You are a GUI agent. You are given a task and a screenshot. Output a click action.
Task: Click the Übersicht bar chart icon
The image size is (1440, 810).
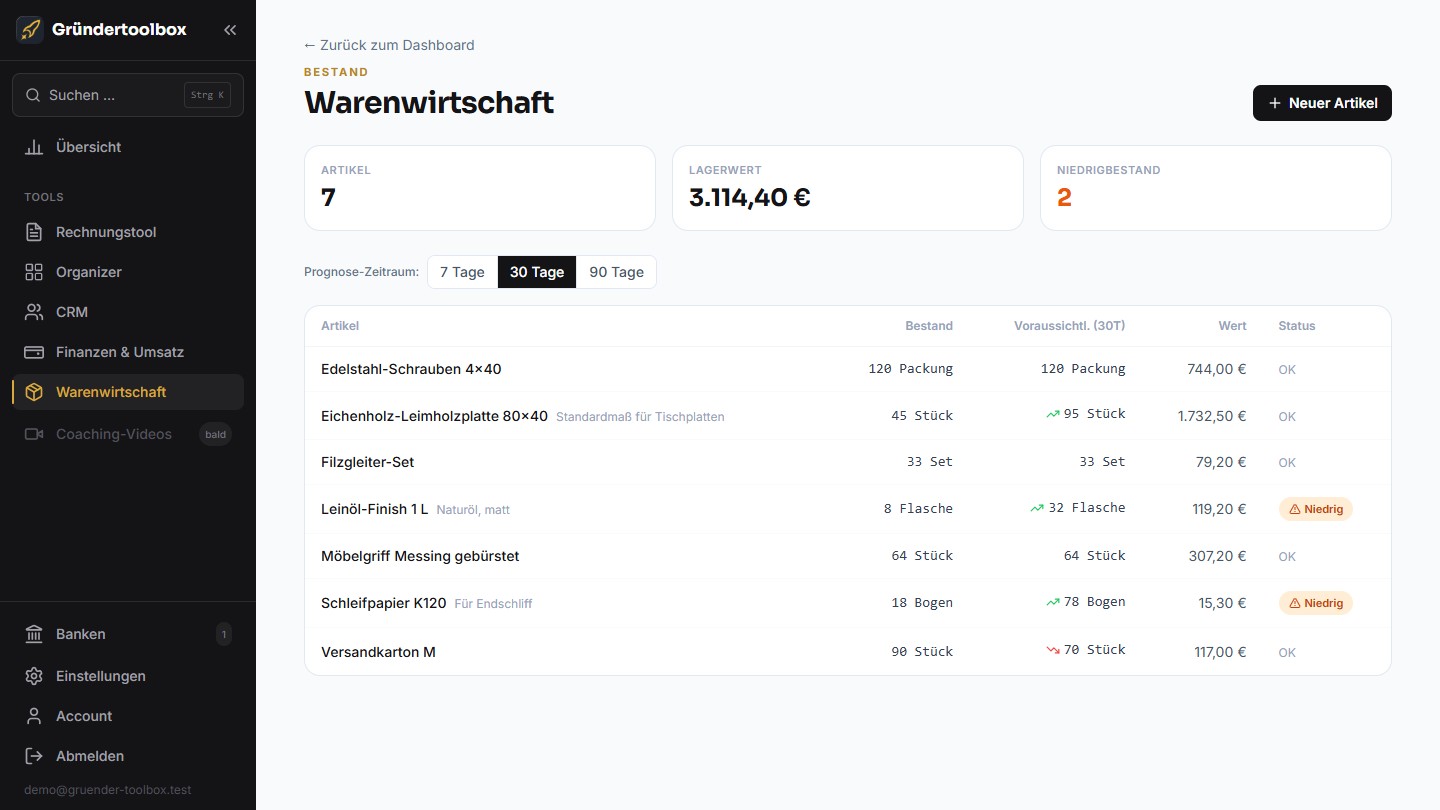(34, 147)
